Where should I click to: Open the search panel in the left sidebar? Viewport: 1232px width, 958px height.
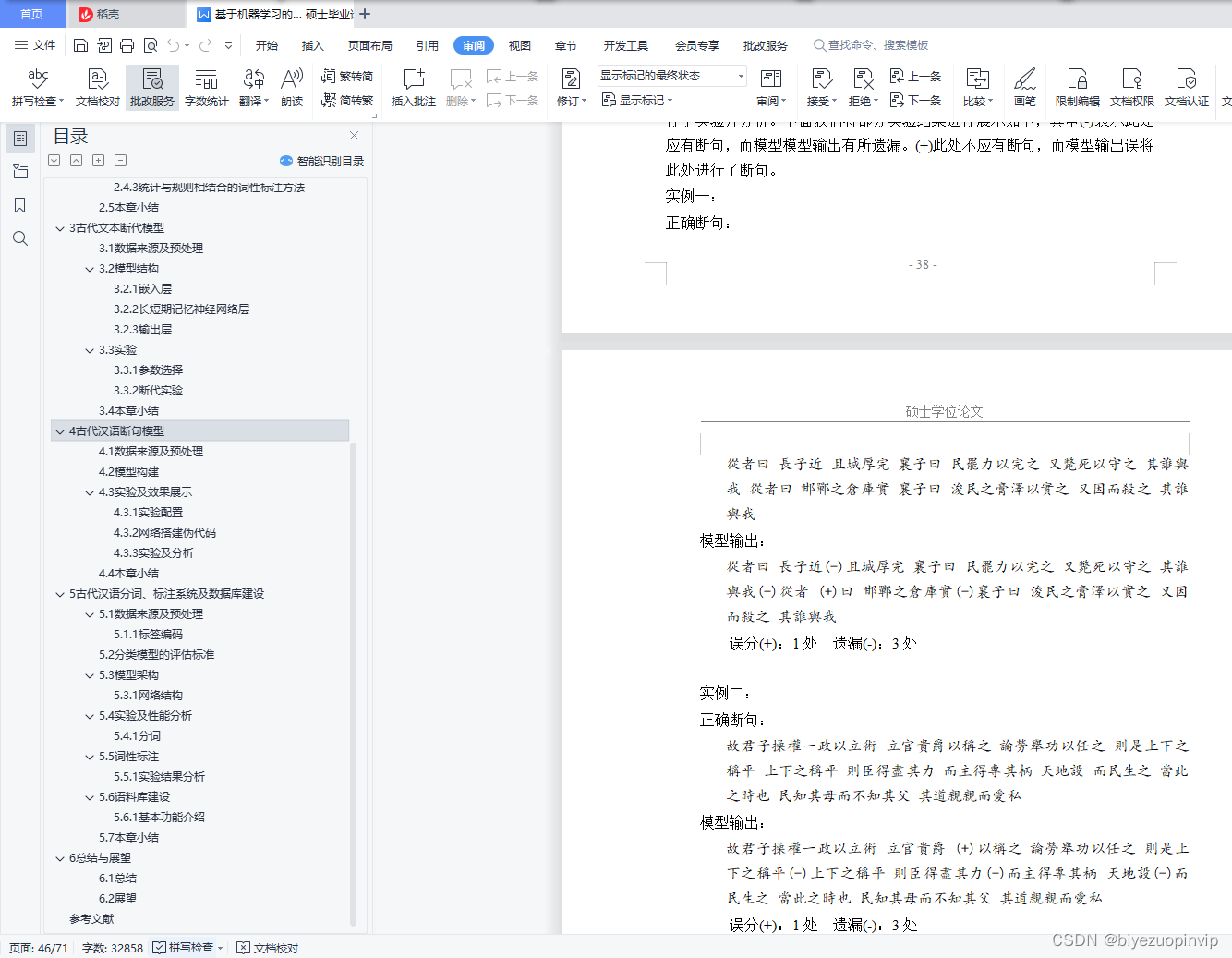[x=20, y=238]
